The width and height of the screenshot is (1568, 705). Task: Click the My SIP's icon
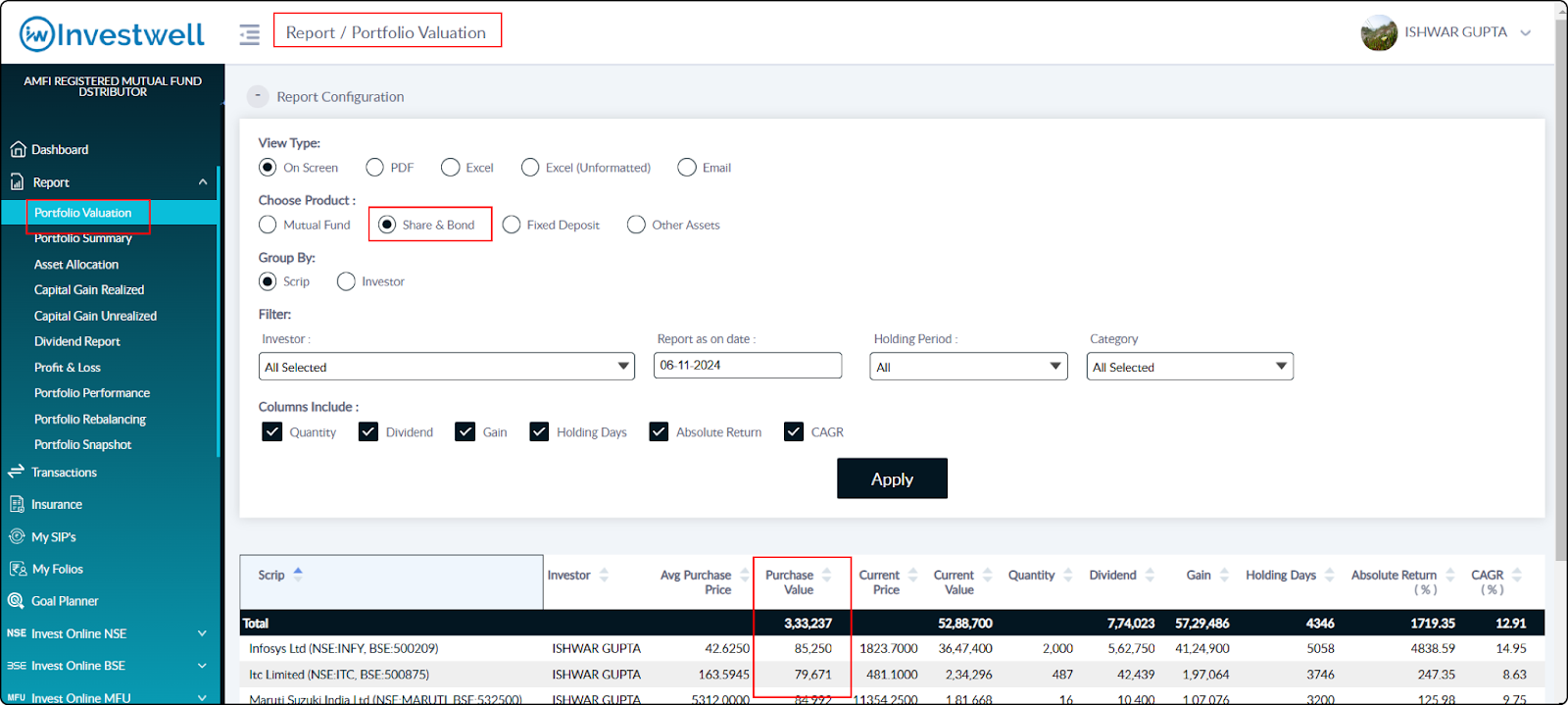[x=17, y=536]
